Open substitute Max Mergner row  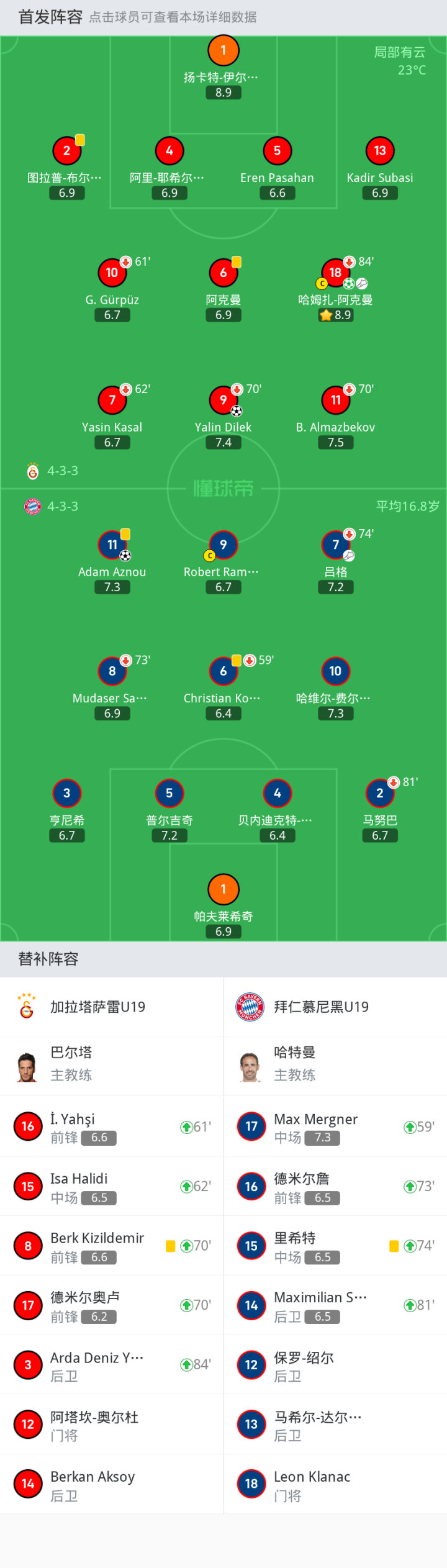[x=335, y=1126]
